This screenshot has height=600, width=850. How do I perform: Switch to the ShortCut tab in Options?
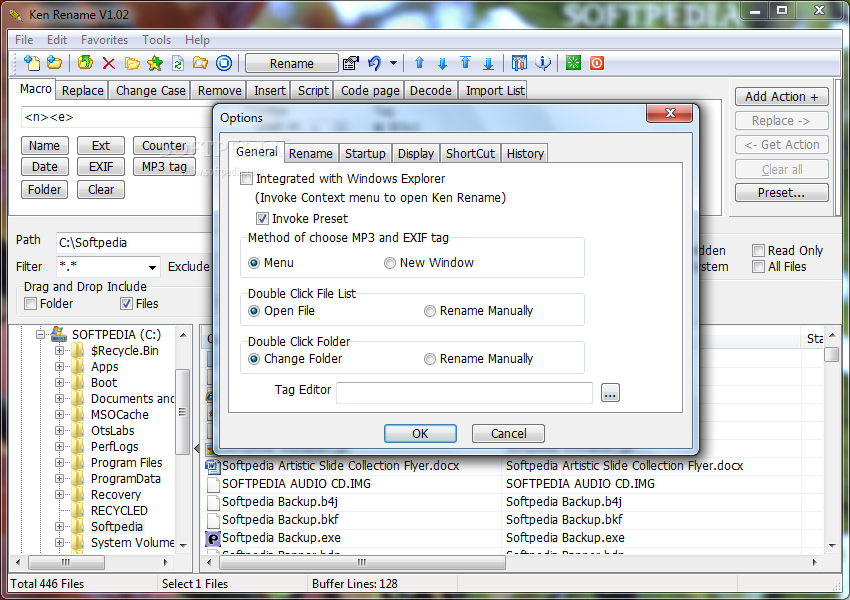[471, 153]
